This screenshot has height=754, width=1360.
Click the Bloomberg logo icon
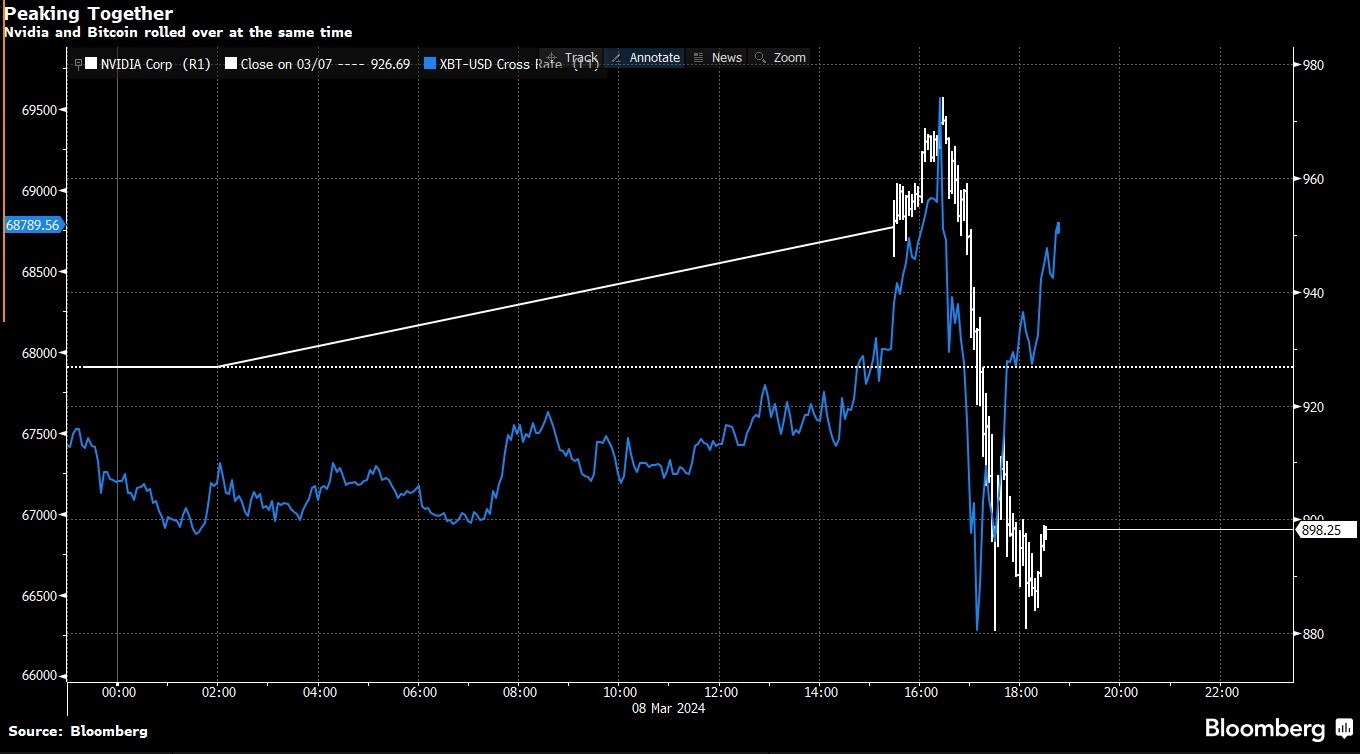pos(1344,729)
